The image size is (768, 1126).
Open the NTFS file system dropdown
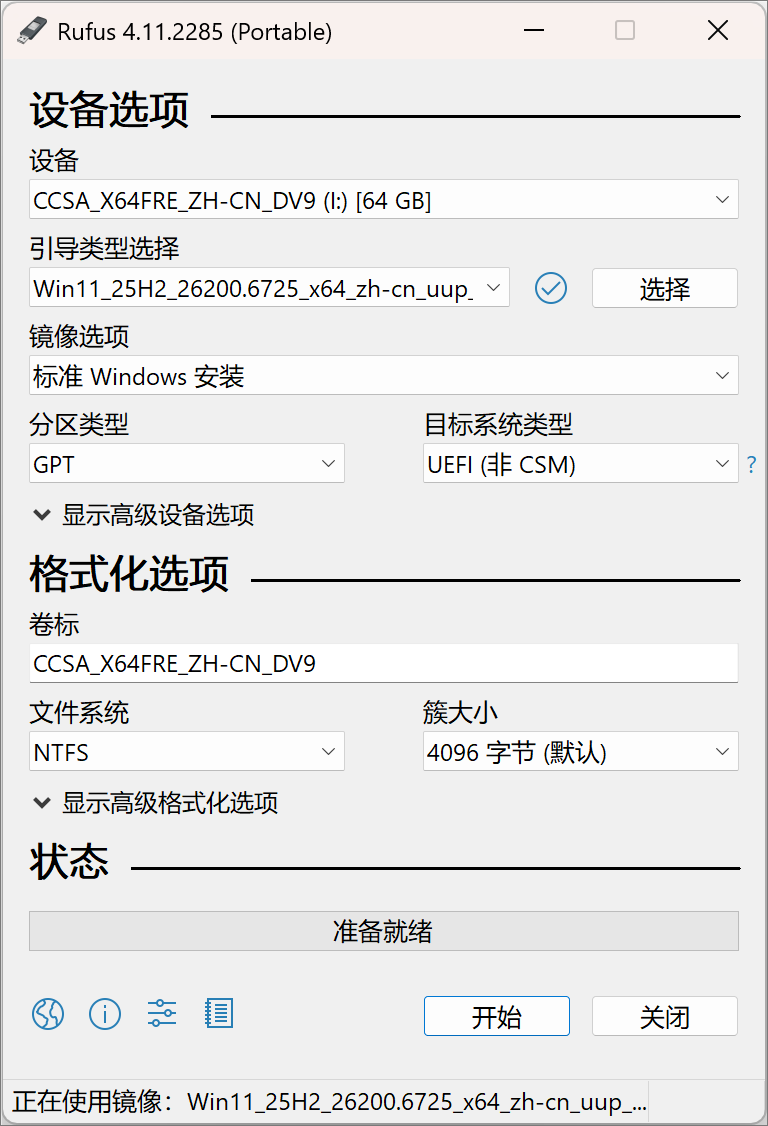187,752
